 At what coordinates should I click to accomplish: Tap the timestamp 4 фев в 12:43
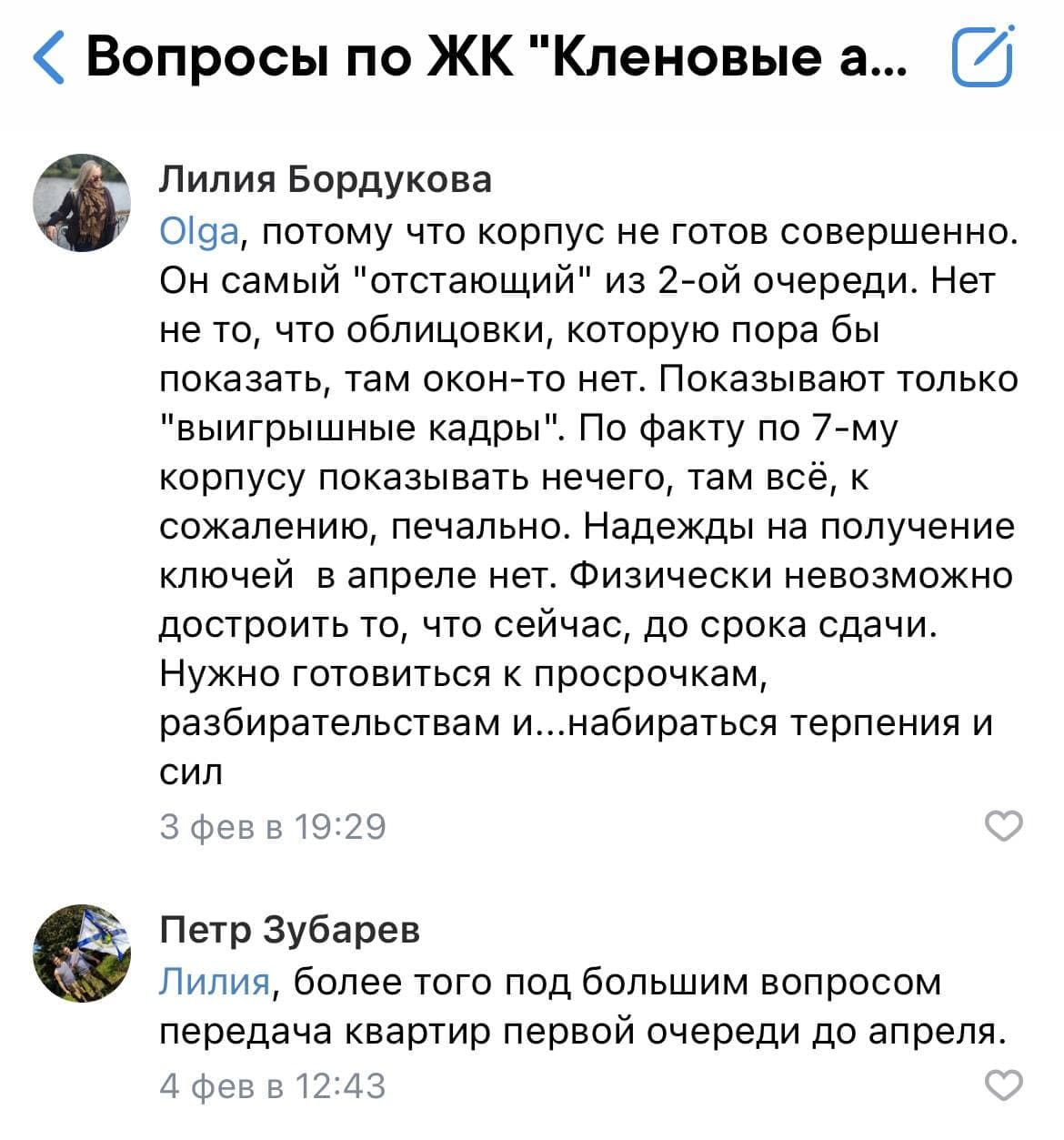click(x=273, y=1085)
